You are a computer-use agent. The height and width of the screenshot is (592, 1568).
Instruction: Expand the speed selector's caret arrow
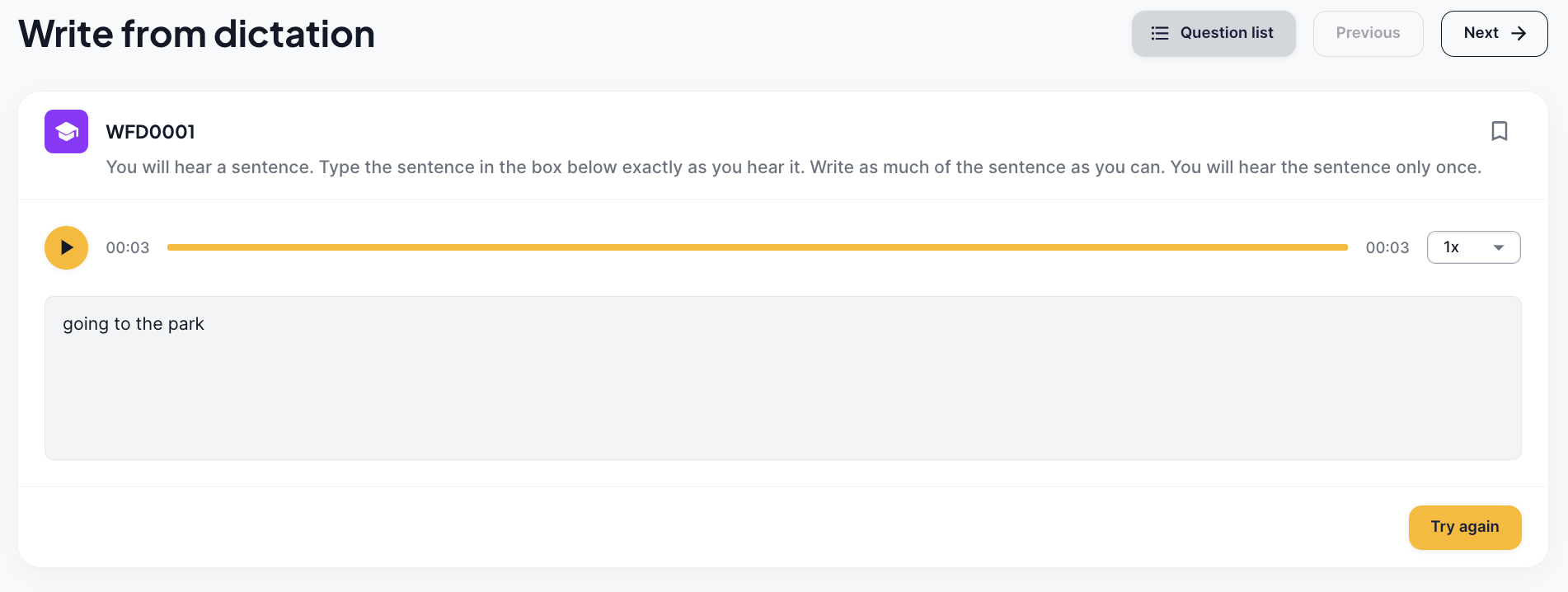click(x=1499, y=247)
